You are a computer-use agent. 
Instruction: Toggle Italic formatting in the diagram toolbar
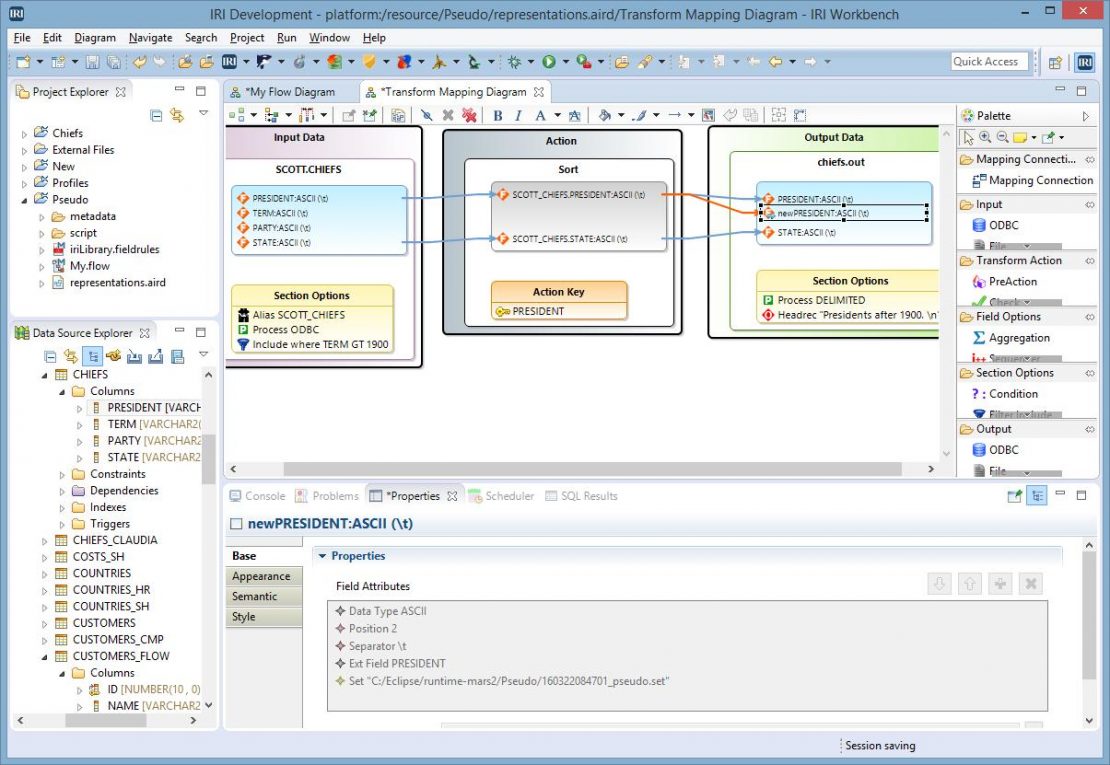tap(518, 115)
